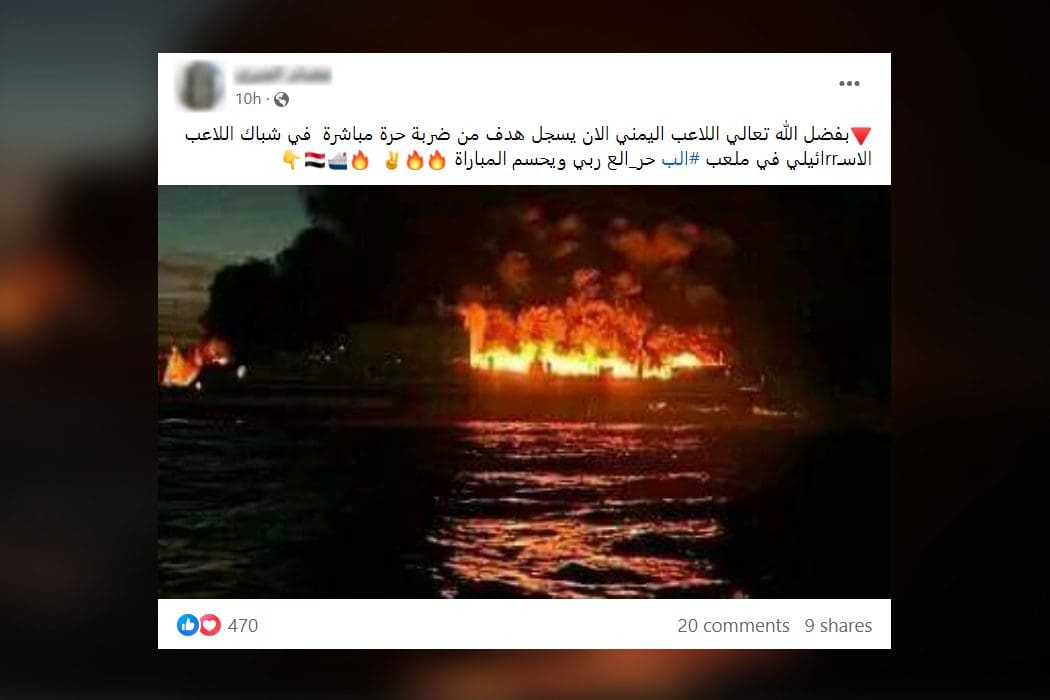Image resolution: width=1050 pixels, height=700 pixels.
Task: Open the blue #الب hashtag link
Action: tap(680, 160)
